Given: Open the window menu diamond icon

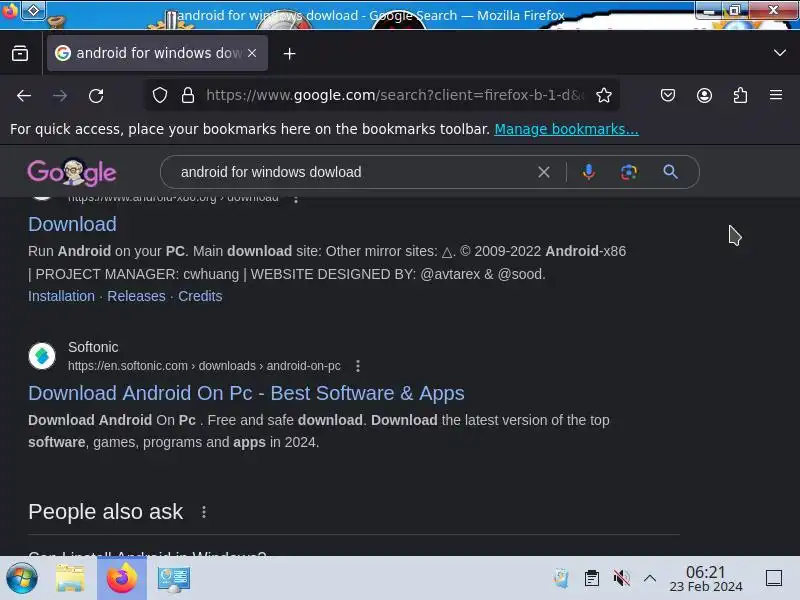Looking at the screenshot, I should (x=33, y=10).
